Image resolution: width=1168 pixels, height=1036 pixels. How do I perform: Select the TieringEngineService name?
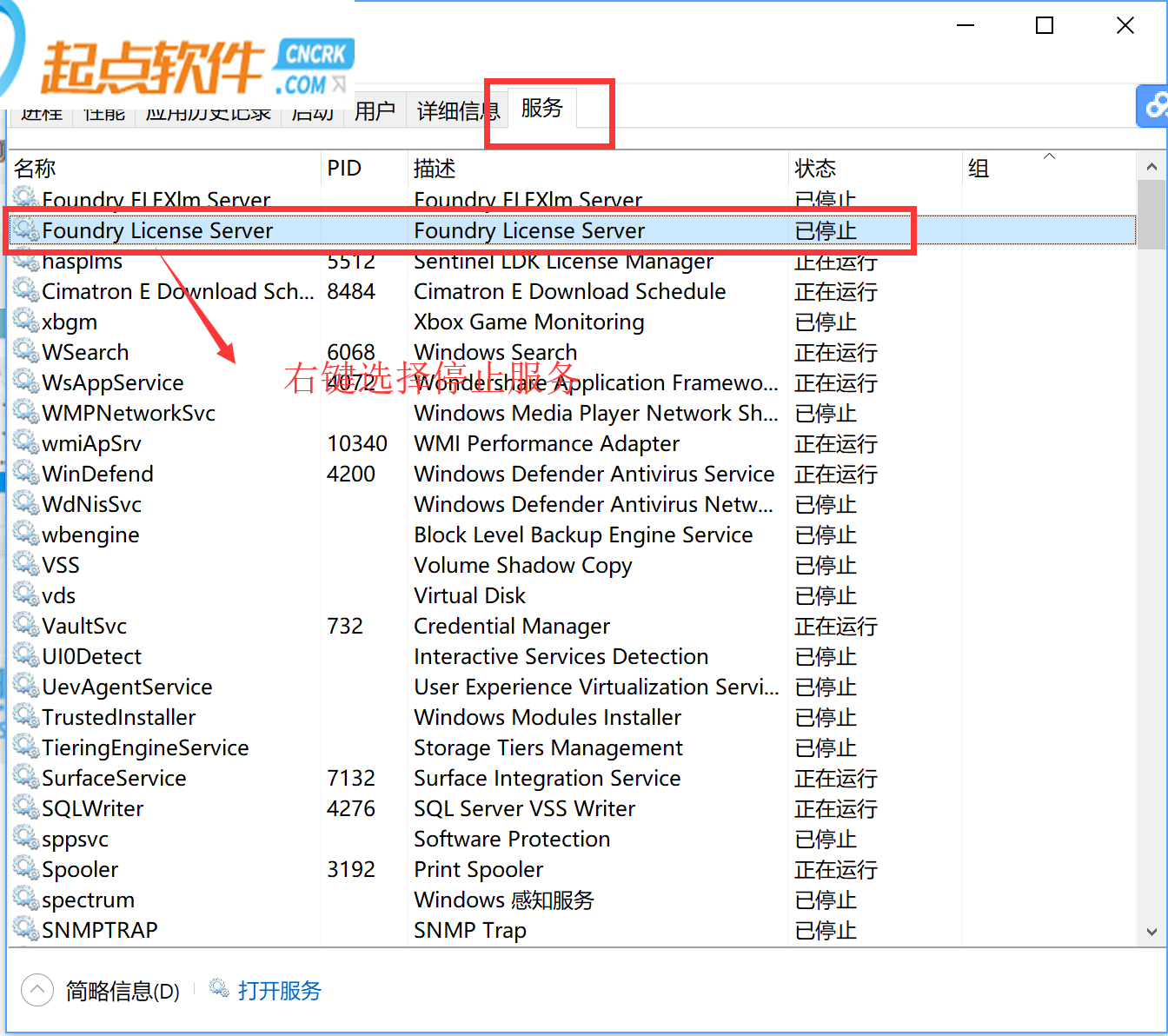pyautogui.click(x=145, y=747)
